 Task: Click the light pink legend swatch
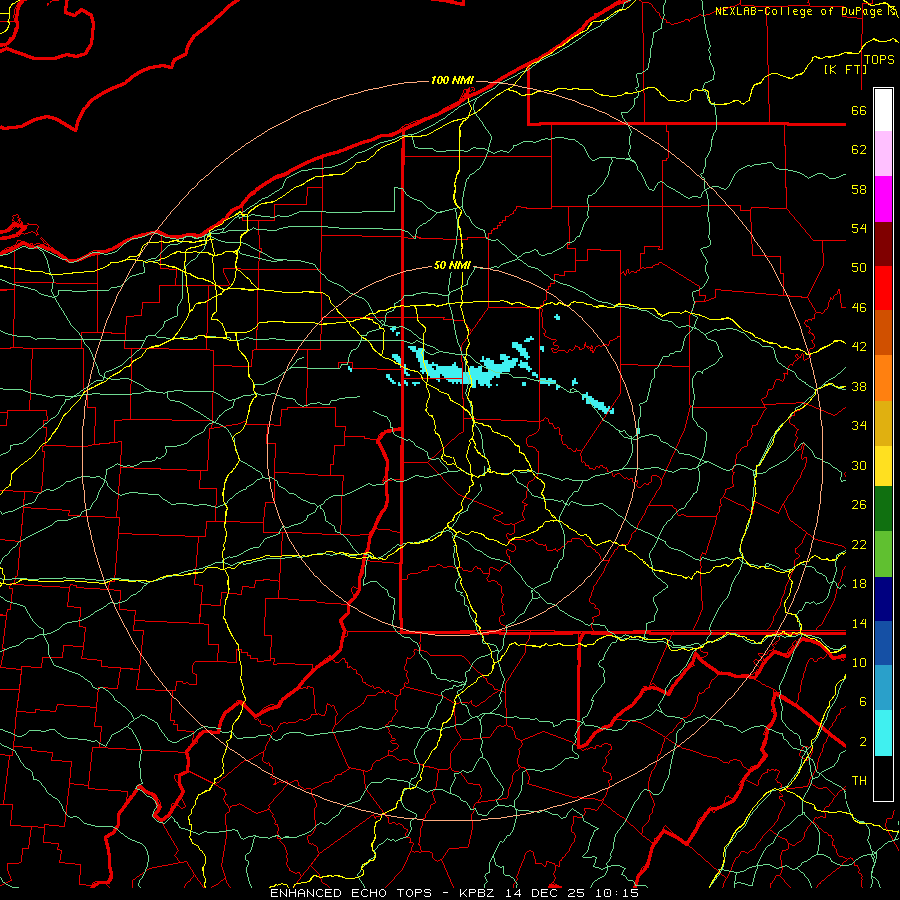coord(883,153)
